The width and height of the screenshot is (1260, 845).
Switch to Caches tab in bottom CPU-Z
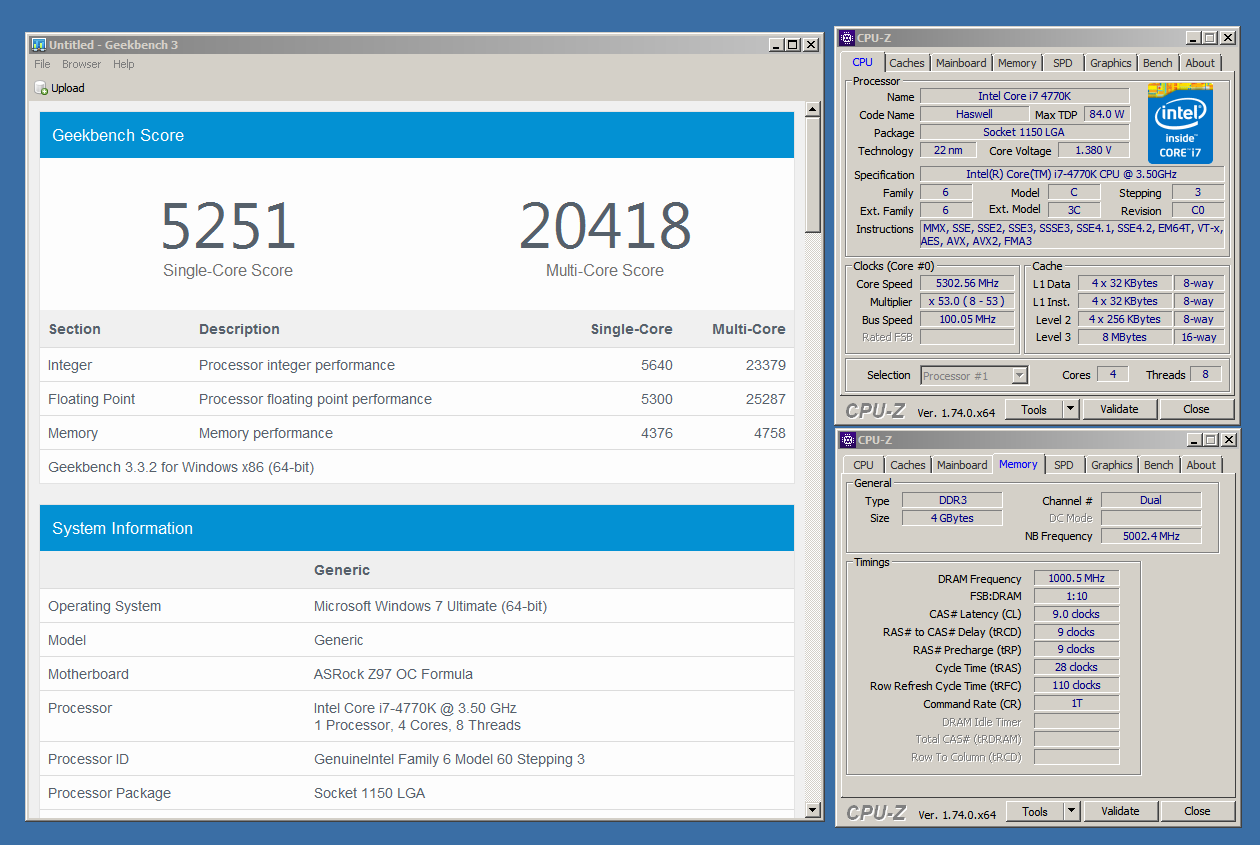[908, 465]
